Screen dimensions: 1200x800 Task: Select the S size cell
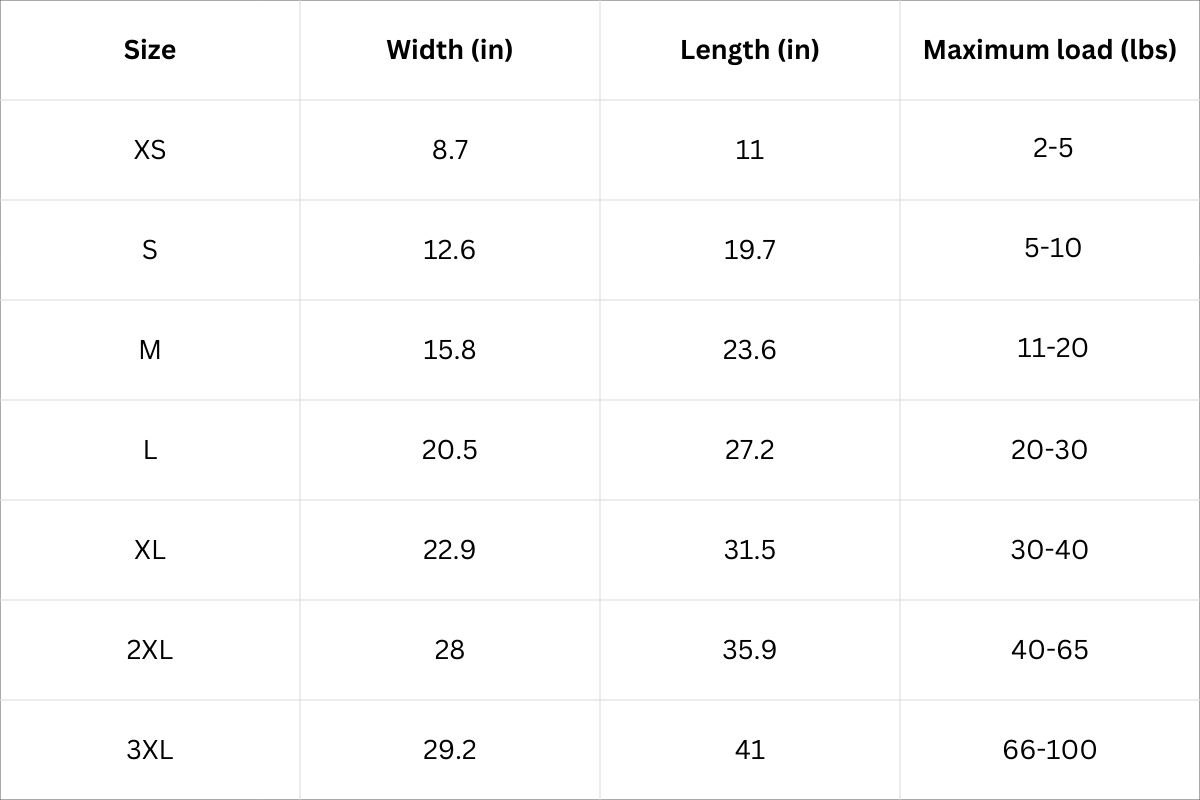click(x=150, y=250)
